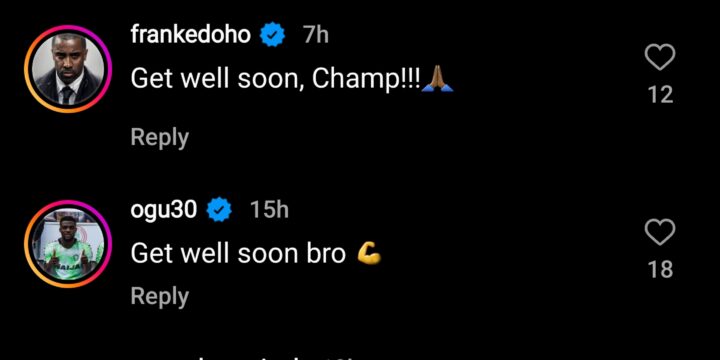
Task: View the 18 likes on ogu30's comment
Action: pyautogui.click(x=660, y=270)
